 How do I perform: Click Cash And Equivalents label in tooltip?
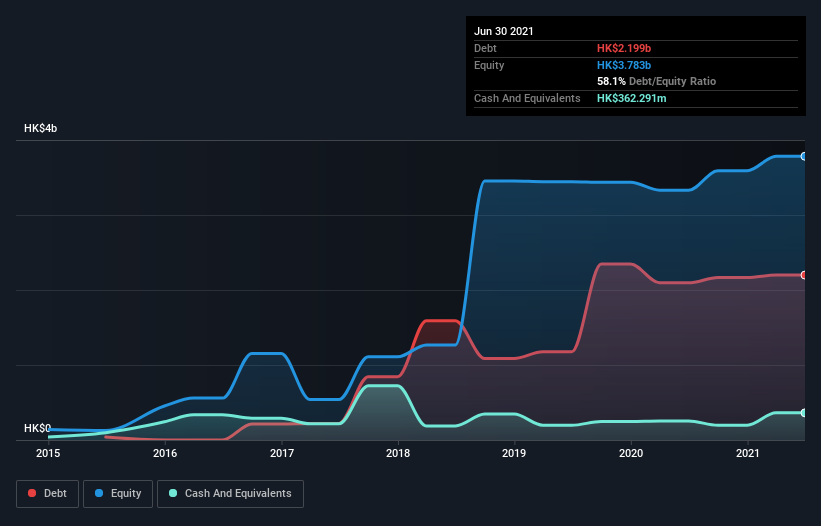(x=527, y=98)
